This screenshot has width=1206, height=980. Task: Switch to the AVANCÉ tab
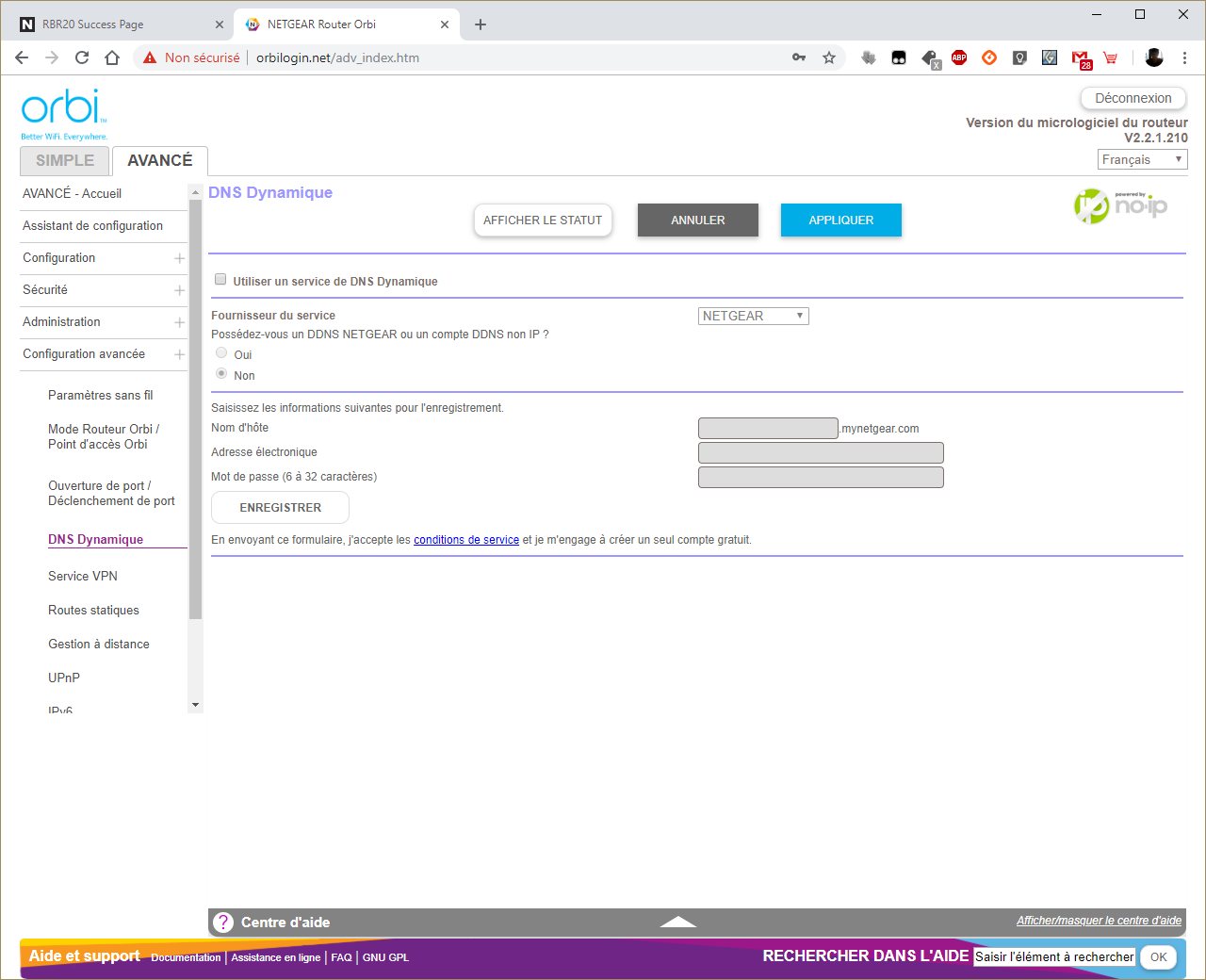click(160, 161)
